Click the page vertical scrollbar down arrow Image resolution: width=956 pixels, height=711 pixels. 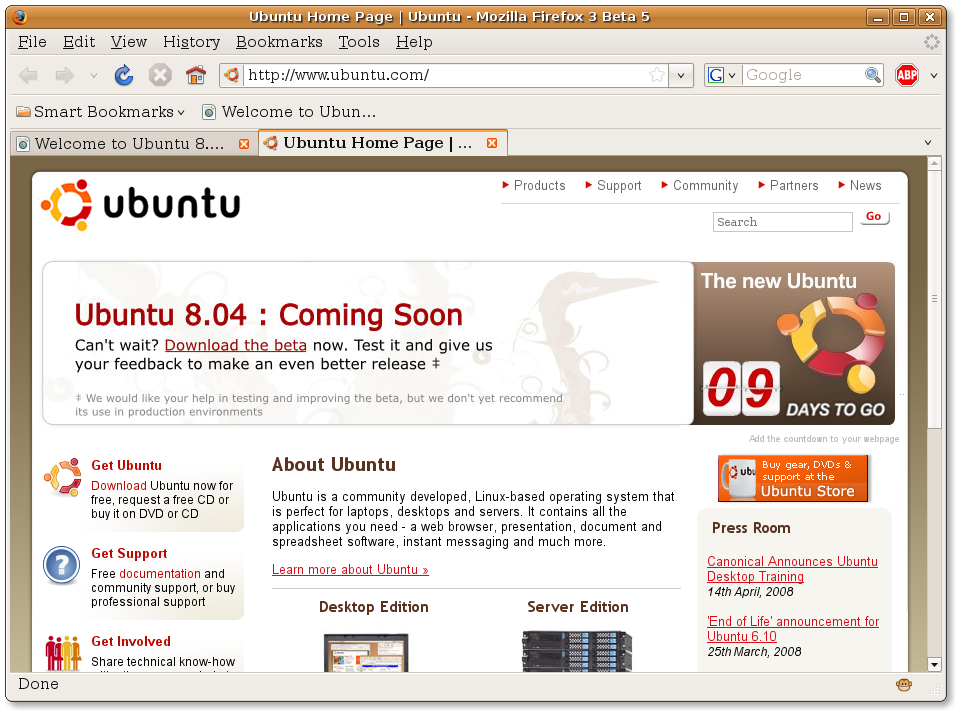(934, 664)
